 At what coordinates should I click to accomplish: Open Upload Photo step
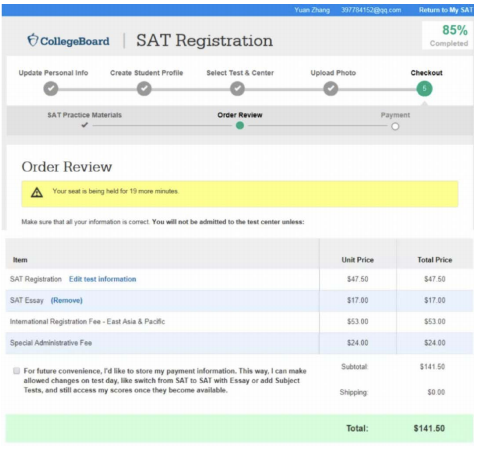tap(333, 73)
